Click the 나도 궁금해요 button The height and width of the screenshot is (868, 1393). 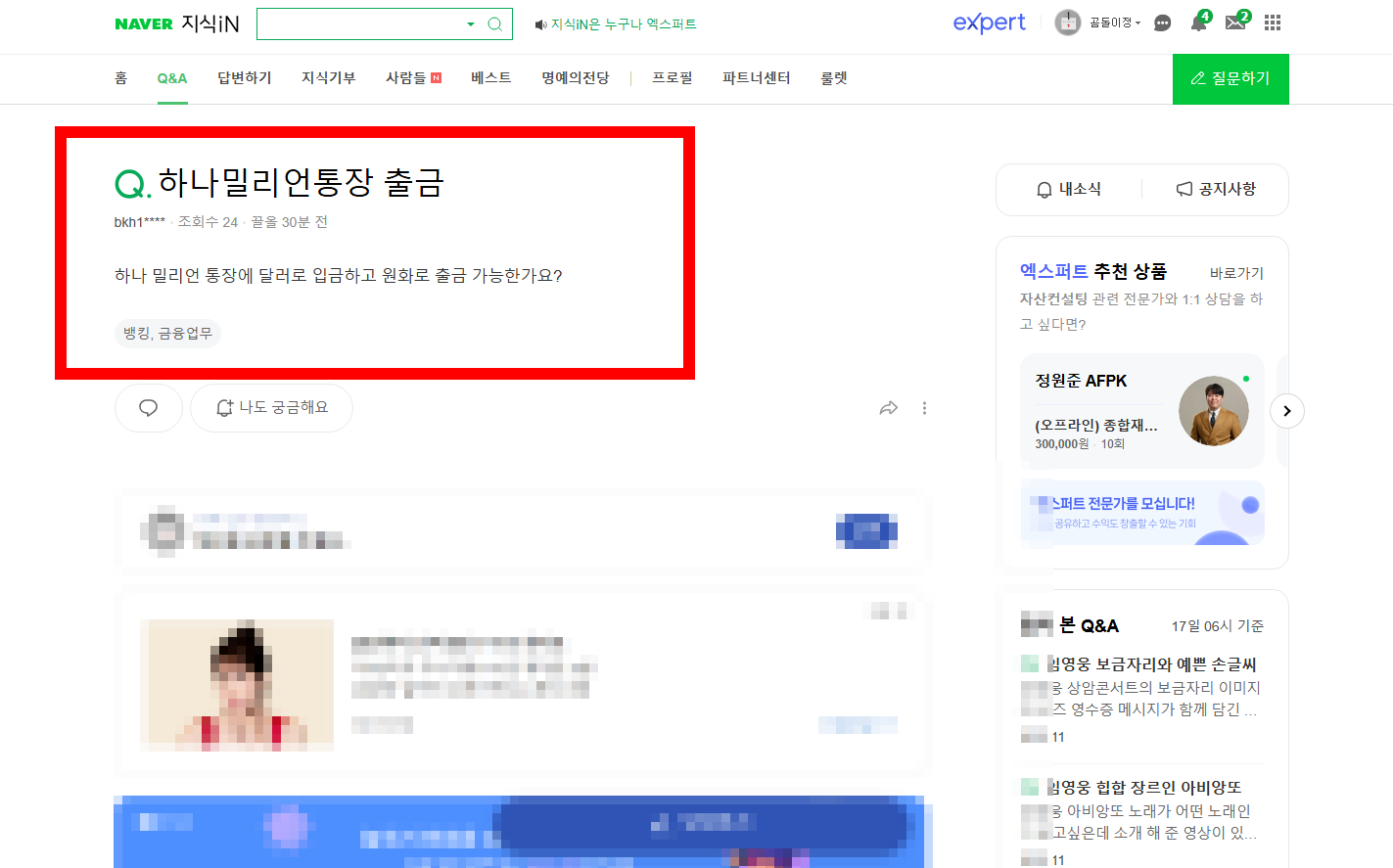pyautogui.click(x=271, y=408)
